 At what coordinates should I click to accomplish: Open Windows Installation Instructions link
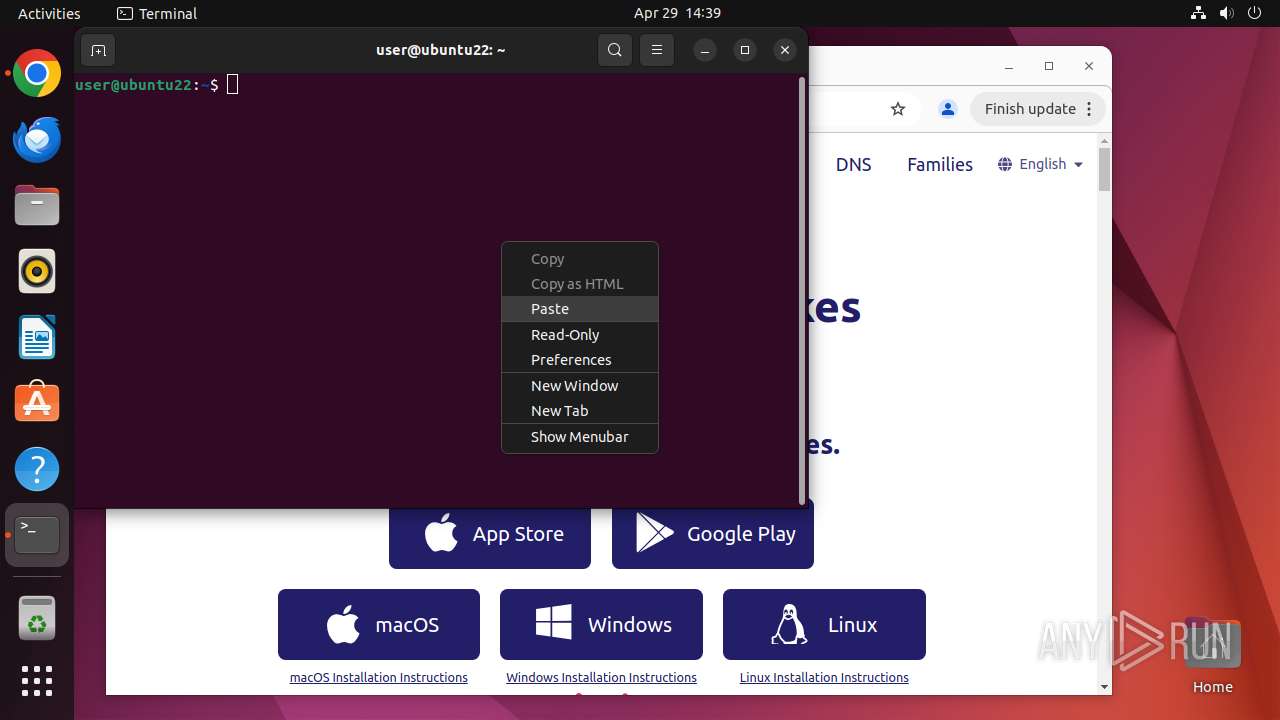601,677
